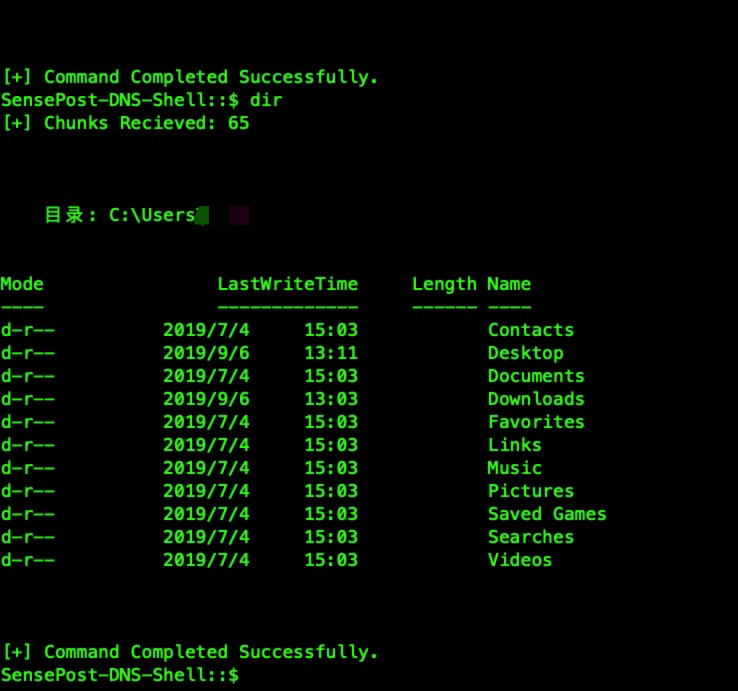The height and width of the screenshot is (691, 738).
Task: Click the Music folder name
Action: (514, 468)
